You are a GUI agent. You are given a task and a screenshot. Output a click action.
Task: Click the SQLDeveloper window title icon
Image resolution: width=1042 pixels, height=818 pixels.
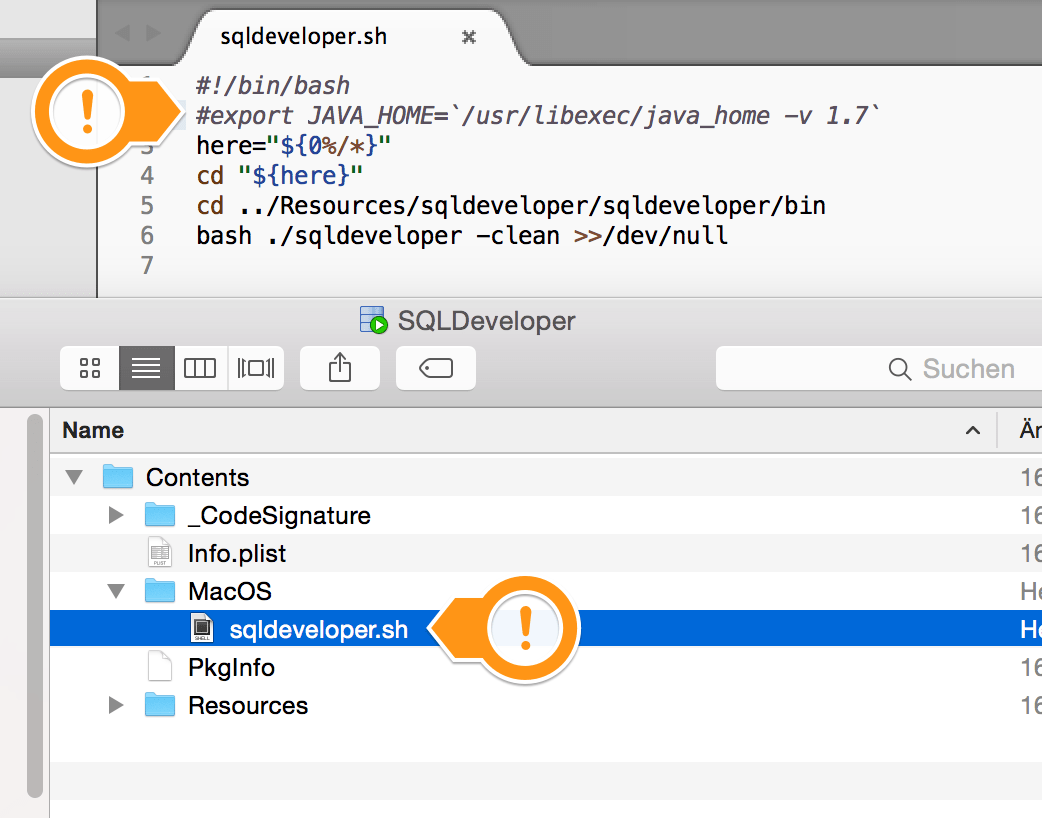(373, 320)
